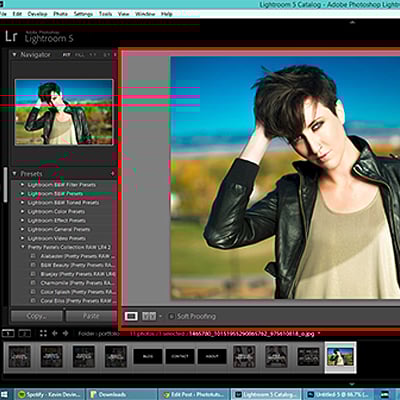Expand Lightroom B&W Presets folder

[23, 193]
